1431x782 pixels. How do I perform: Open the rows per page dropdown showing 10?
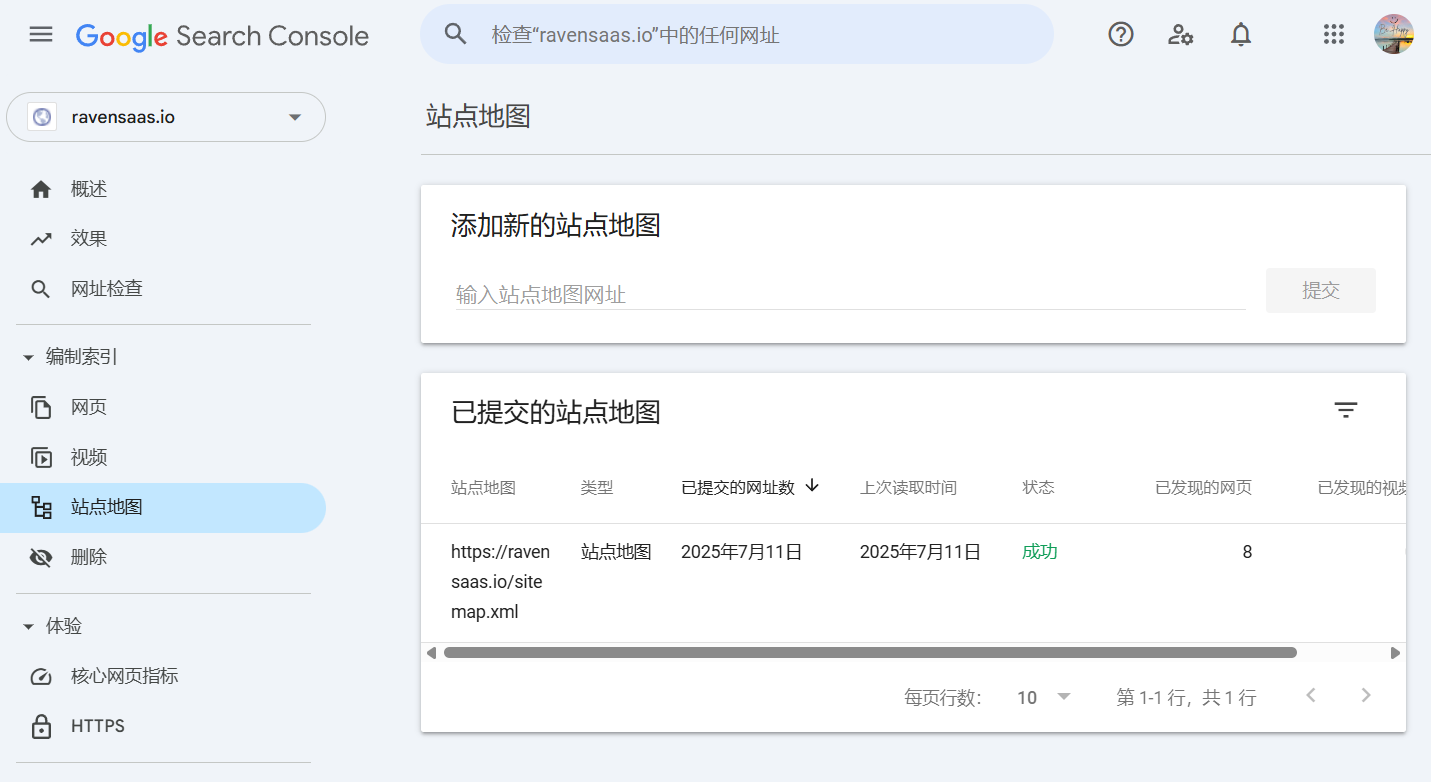coord(1043,697)
